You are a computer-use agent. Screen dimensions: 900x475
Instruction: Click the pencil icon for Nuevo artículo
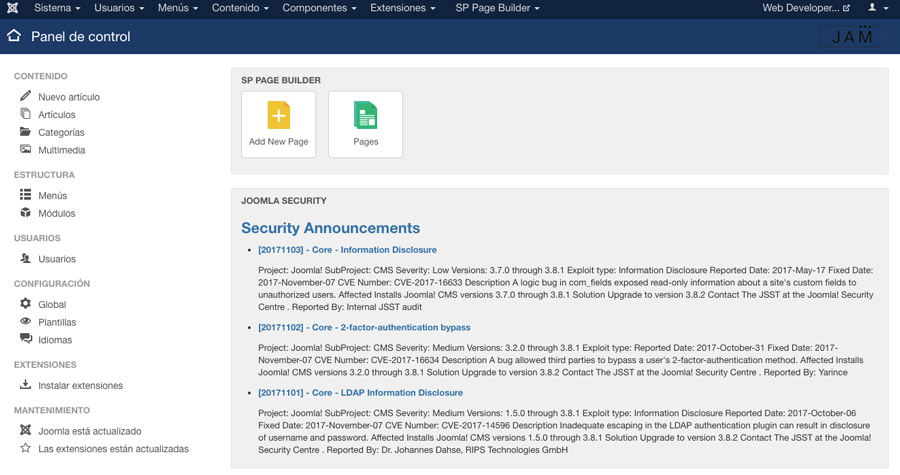click(x=25, y=96)
